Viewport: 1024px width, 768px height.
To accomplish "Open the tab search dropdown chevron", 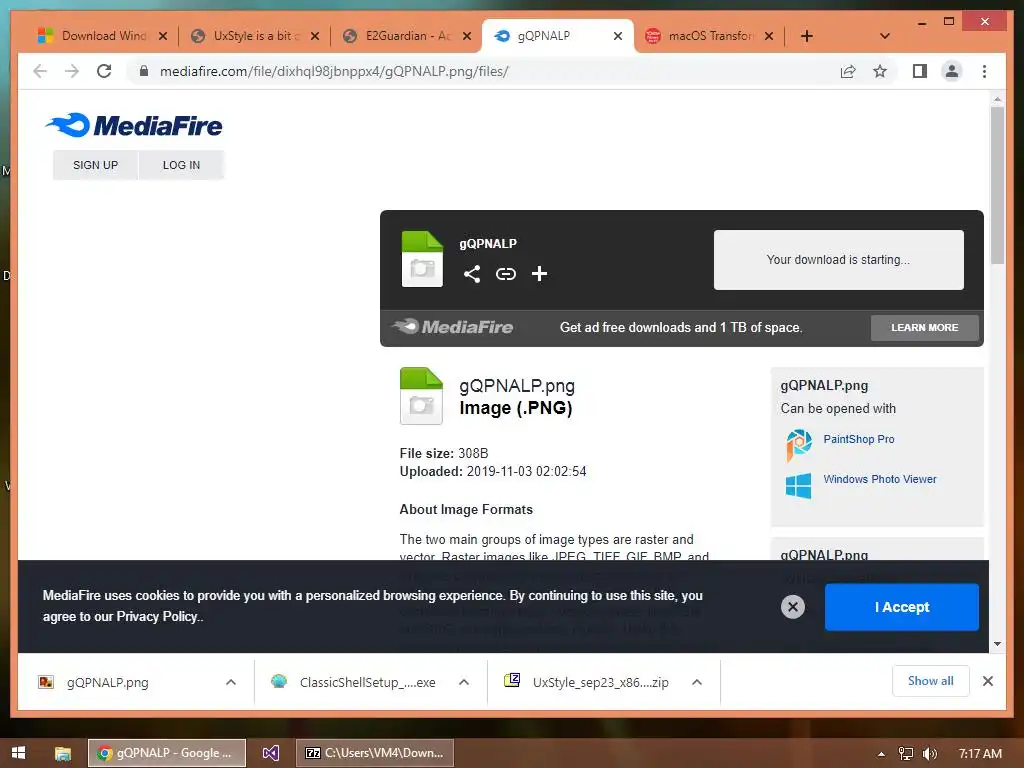I will click(885, 36).
